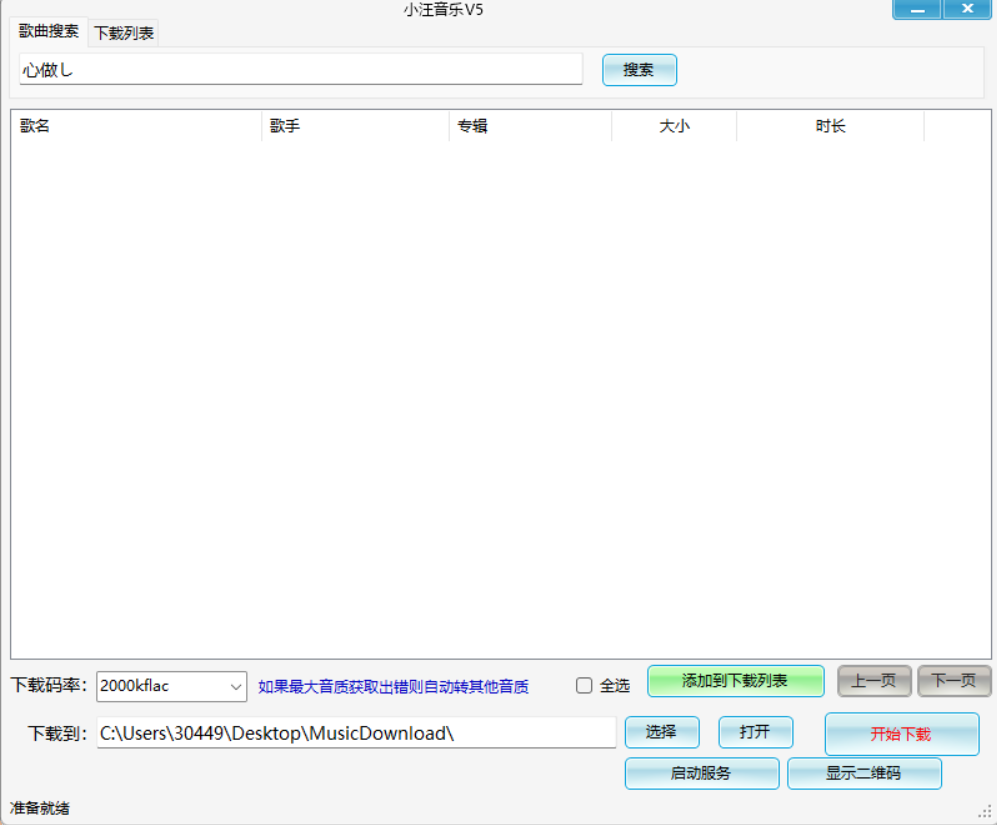997x825 pixels.
Task: Toggle the 全选 checkbox
Action: coord(585,686)
